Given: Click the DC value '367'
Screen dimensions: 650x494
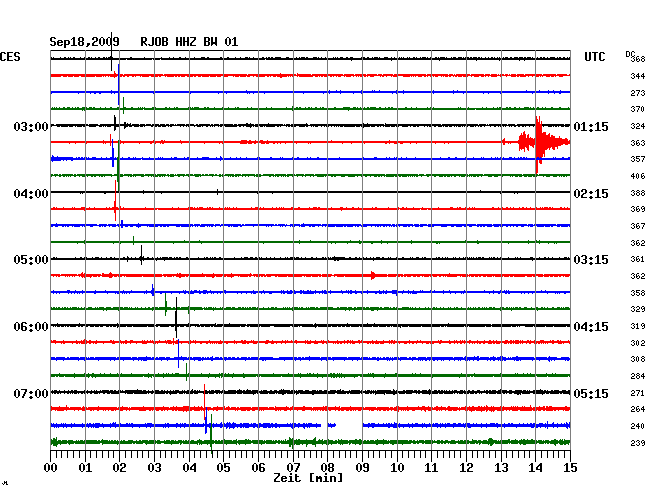Looking at the screenshot, I should point(638,226).
